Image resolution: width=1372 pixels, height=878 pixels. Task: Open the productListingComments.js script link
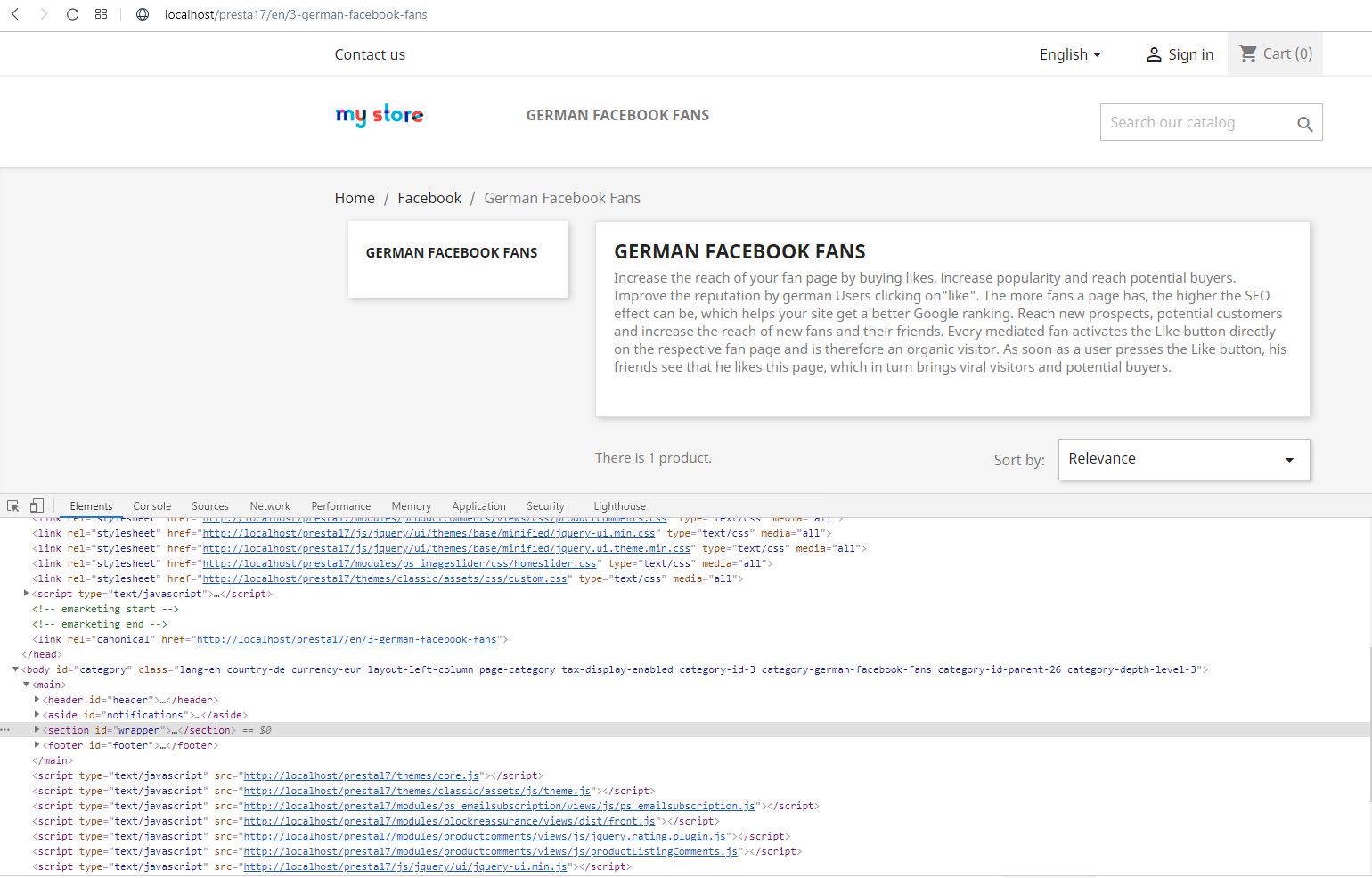(491, 851)
